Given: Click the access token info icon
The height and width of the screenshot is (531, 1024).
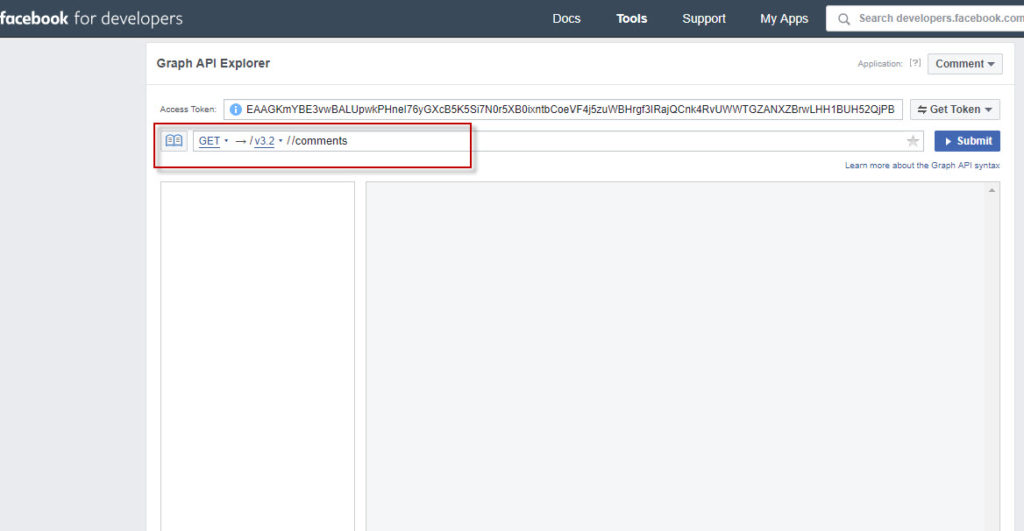Looking at the screenshot, I should point(235,110).
